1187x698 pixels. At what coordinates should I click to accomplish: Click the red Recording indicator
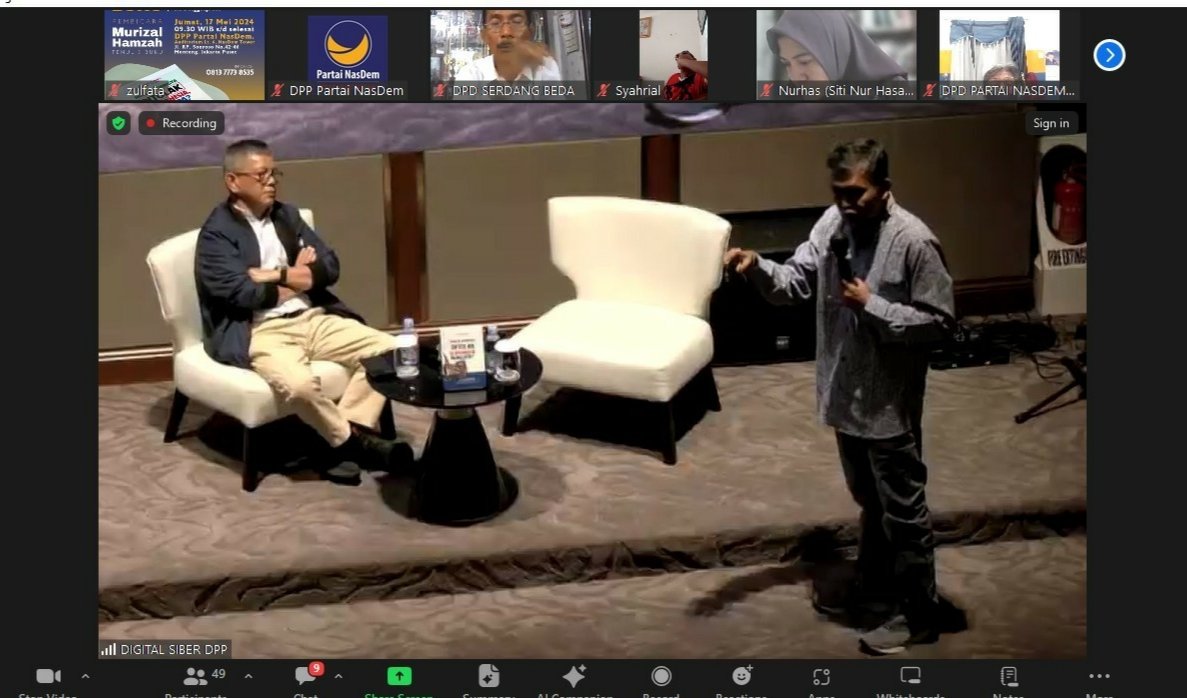pyautogui.click(x=181, y=123)
